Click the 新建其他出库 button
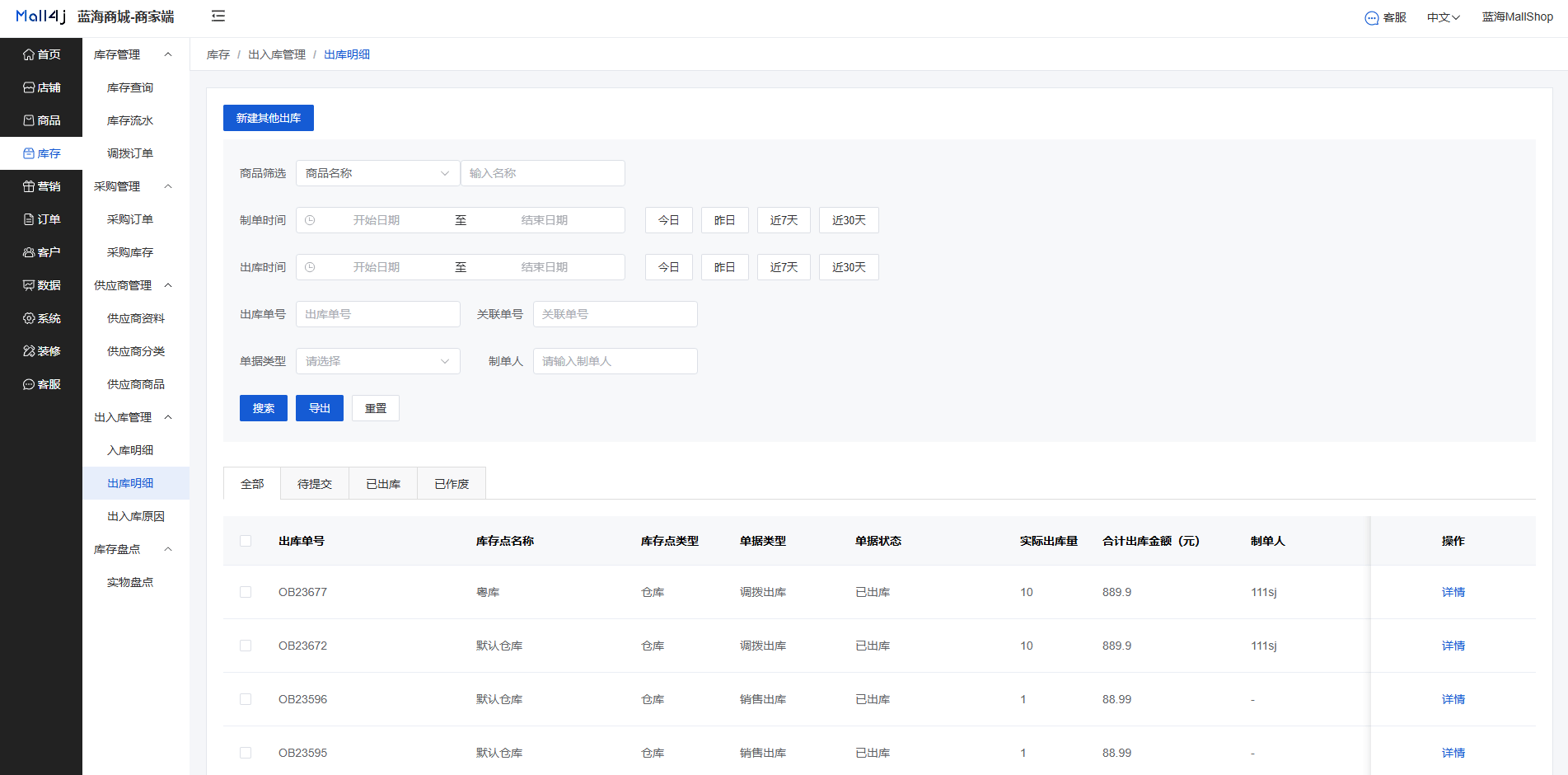1568x775 pixels. 269,118
